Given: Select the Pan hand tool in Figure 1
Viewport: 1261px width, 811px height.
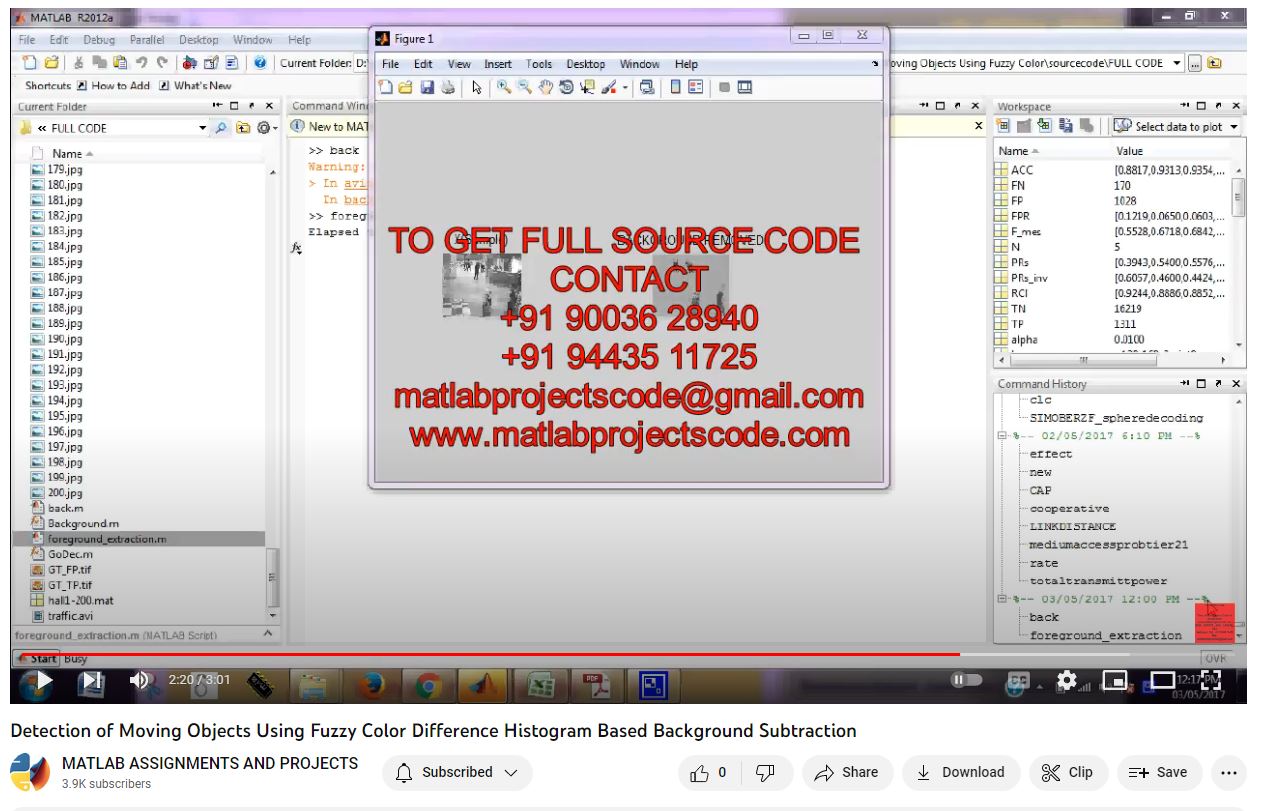Looking at the screenshot, I should (x=546, y=88).
